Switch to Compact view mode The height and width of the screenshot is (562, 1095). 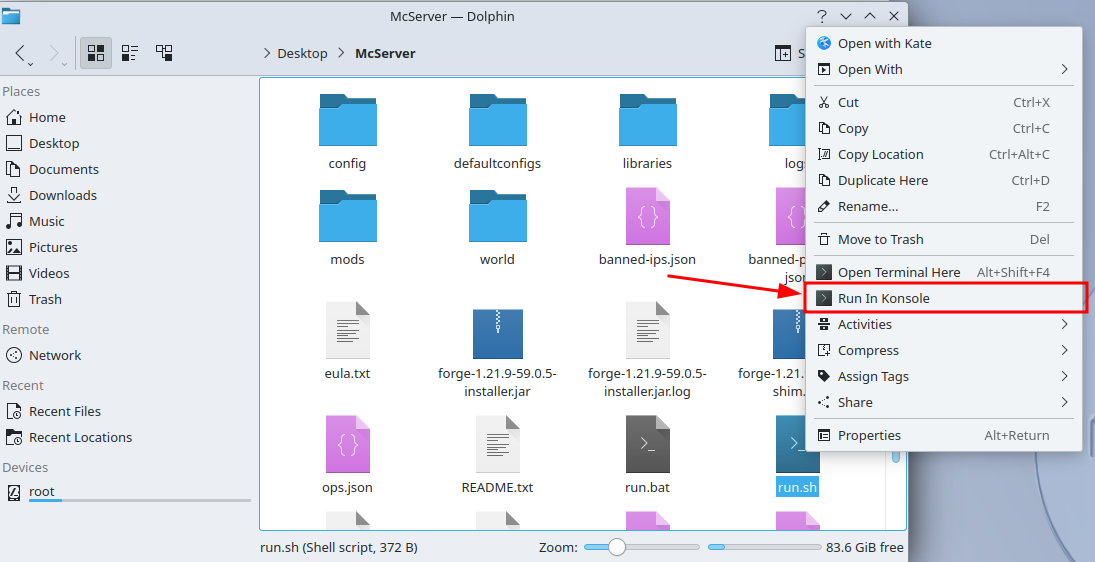(x=130, y=53)
